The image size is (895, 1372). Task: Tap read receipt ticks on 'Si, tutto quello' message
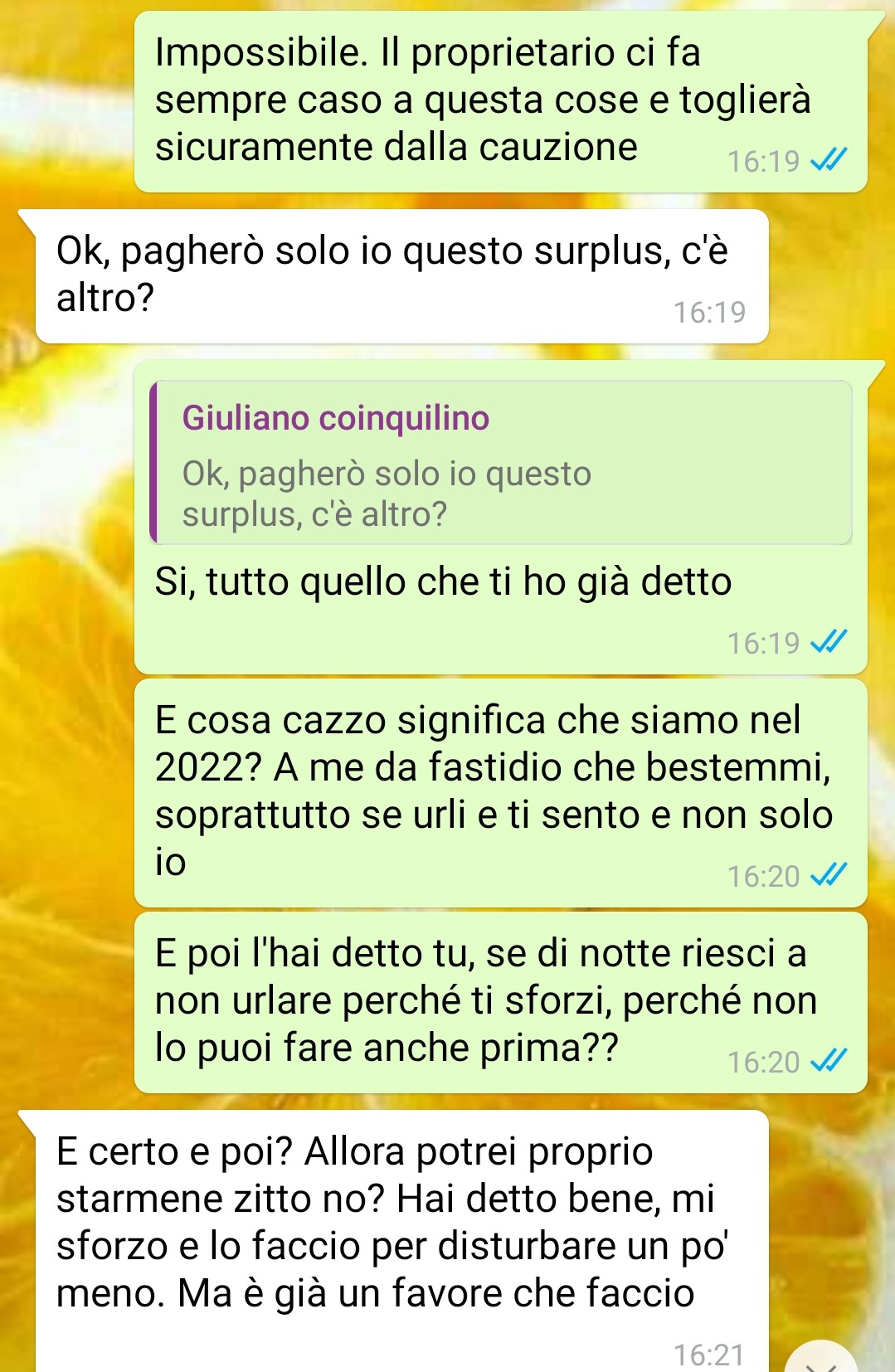(x=829, y=641)
